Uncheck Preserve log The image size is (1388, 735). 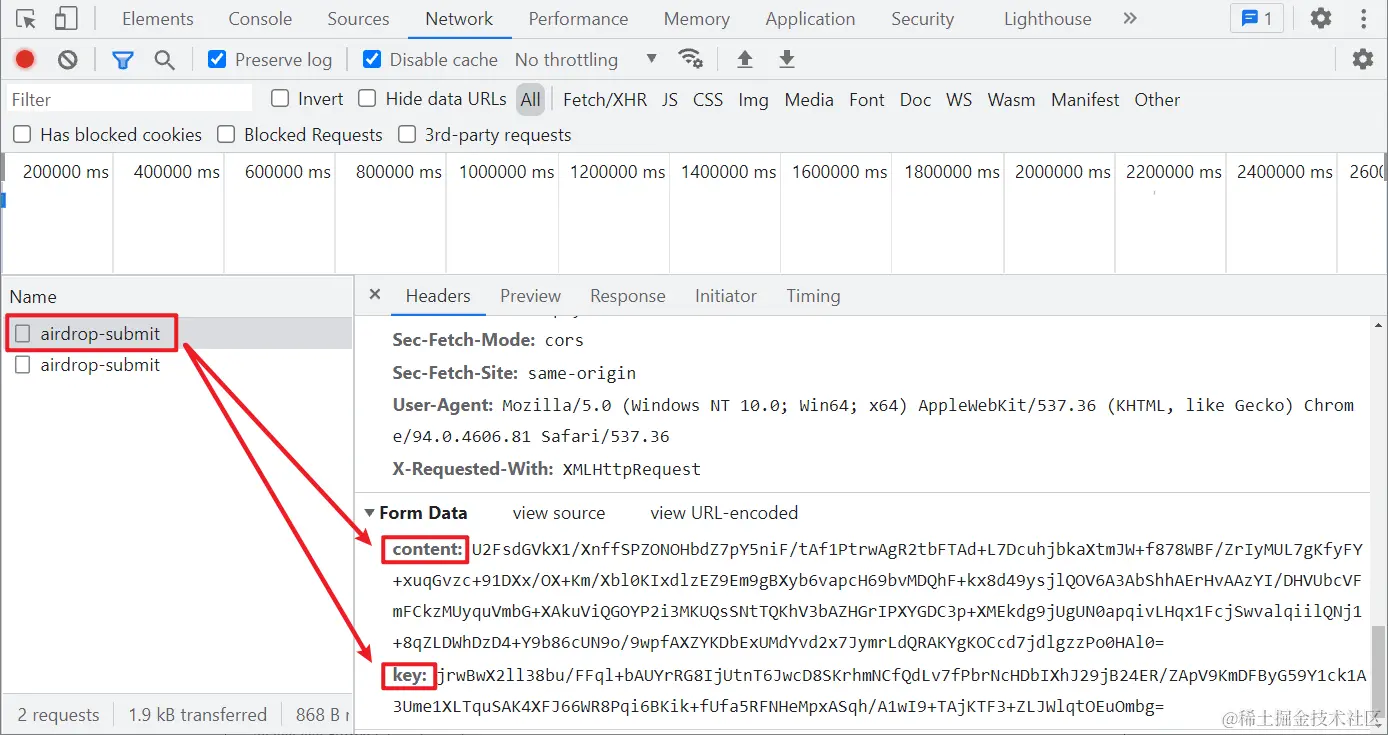[216, 59]
